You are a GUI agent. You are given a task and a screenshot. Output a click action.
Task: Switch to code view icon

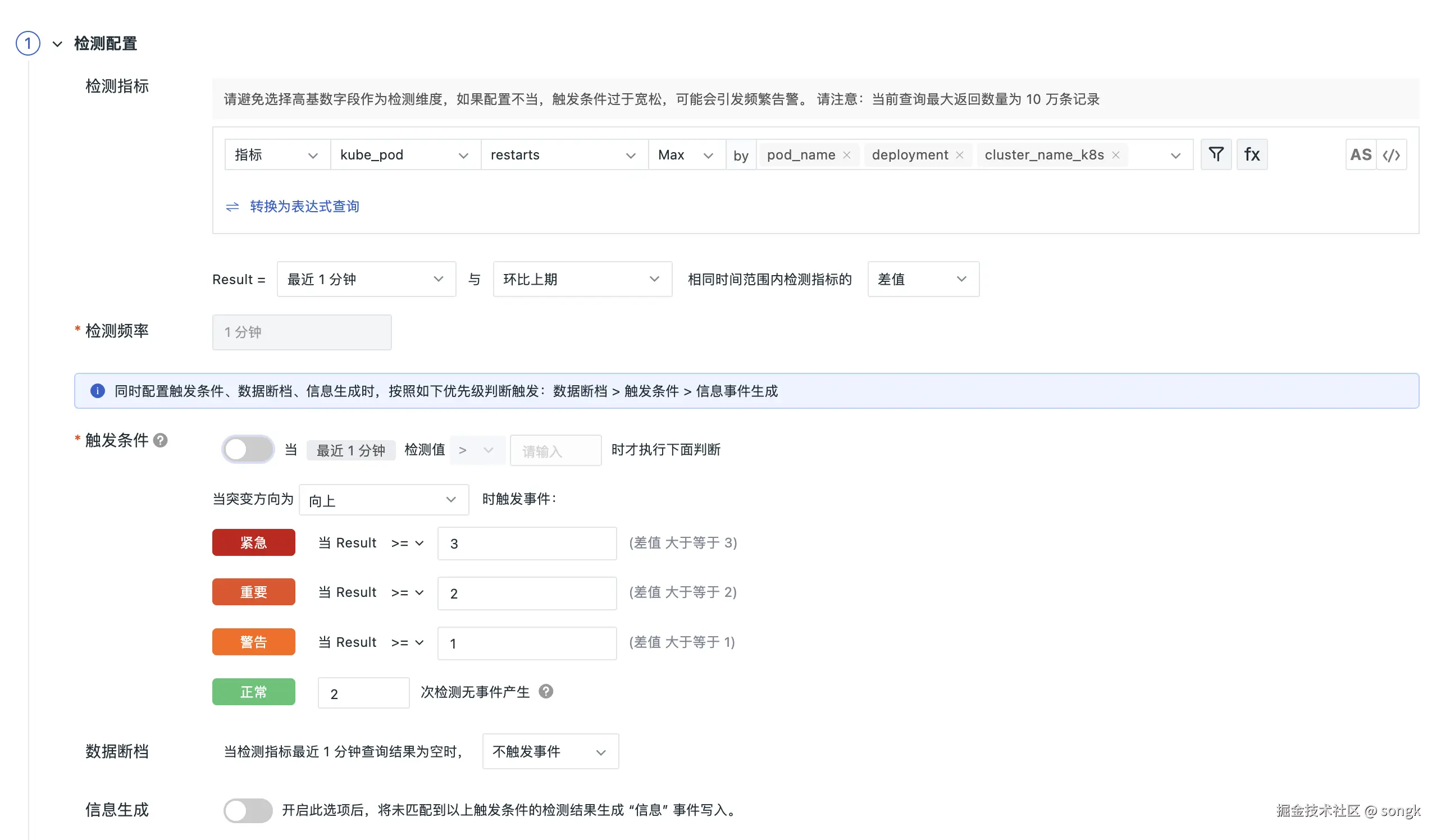click(1390, 155)
